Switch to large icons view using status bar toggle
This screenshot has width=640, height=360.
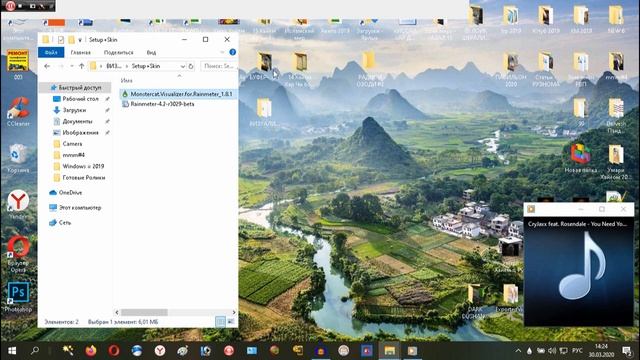(231, 322)
